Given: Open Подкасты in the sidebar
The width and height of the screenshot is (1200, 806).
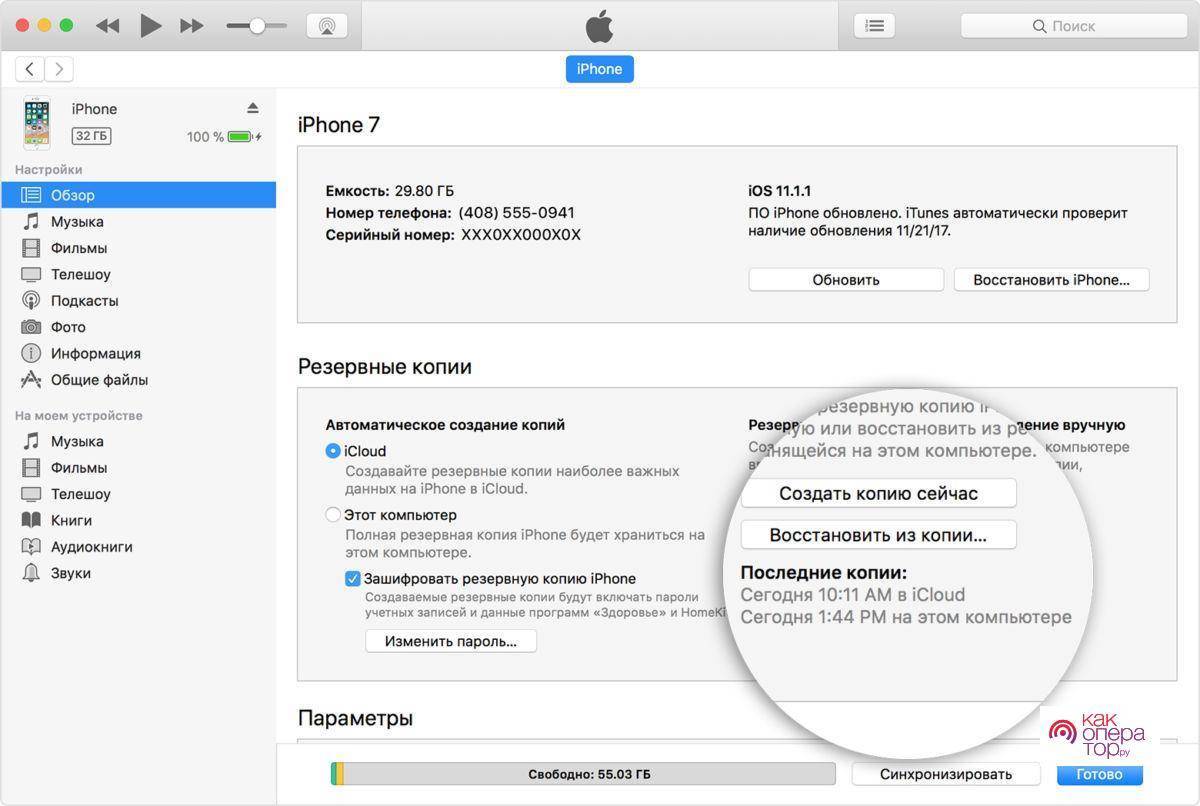Looking at the screenshot, I should click(x=84, y=301).
